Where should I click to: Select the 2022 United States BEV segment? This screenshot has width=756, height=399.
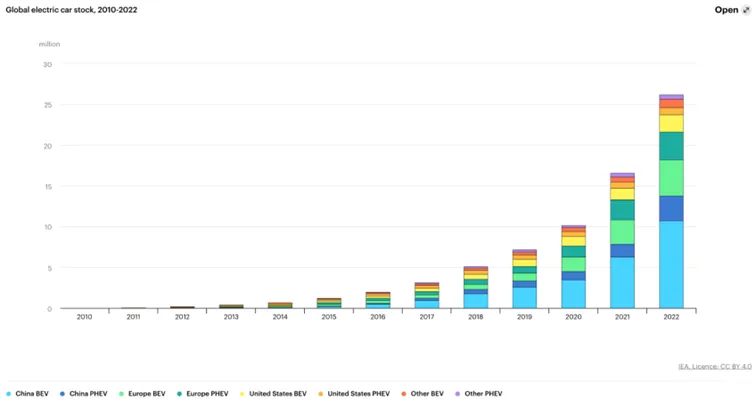[x=671, y=123]
